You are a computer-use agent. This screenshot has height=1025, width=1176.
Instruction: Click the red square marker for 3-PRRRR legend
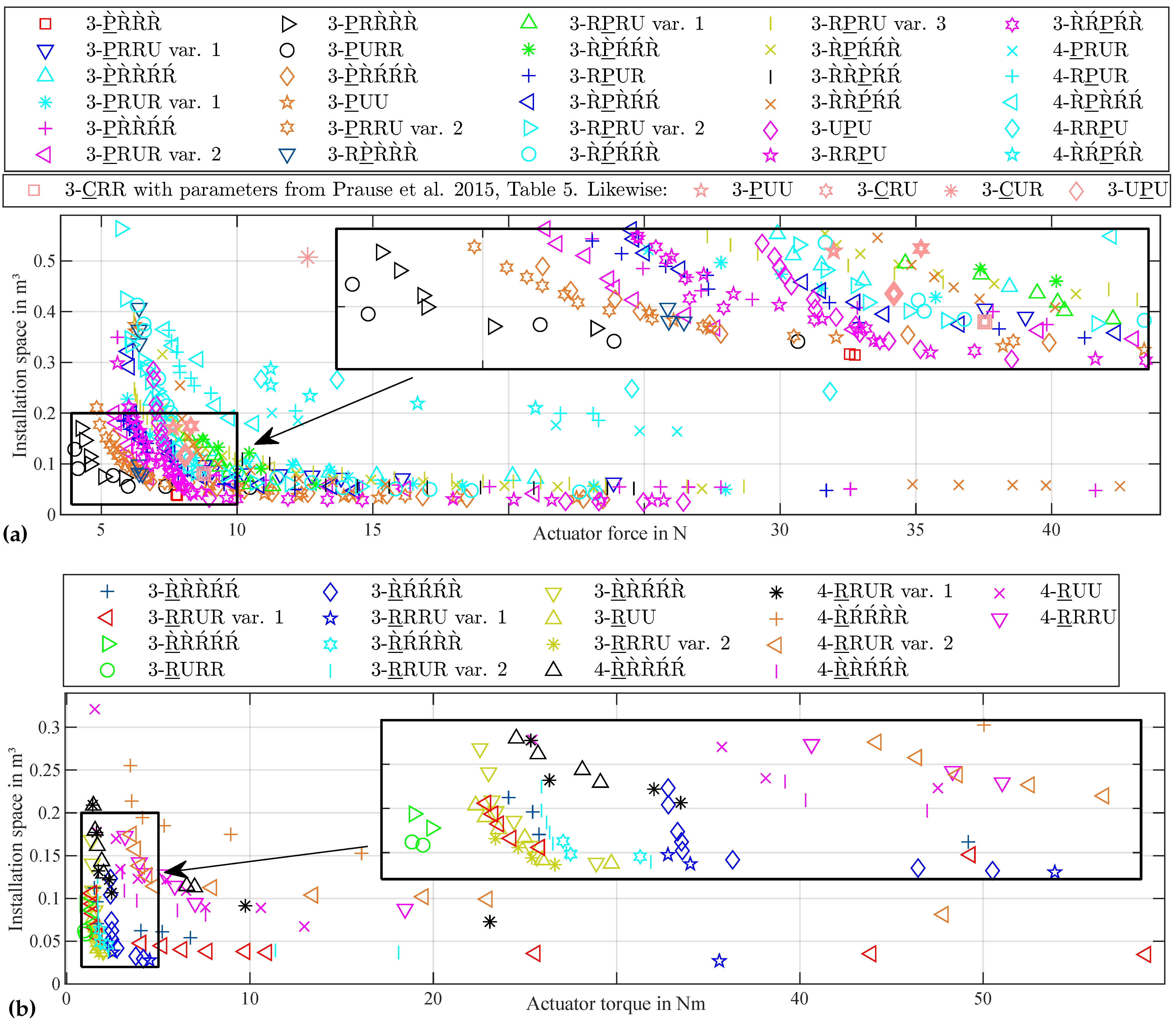pos(45,24)
